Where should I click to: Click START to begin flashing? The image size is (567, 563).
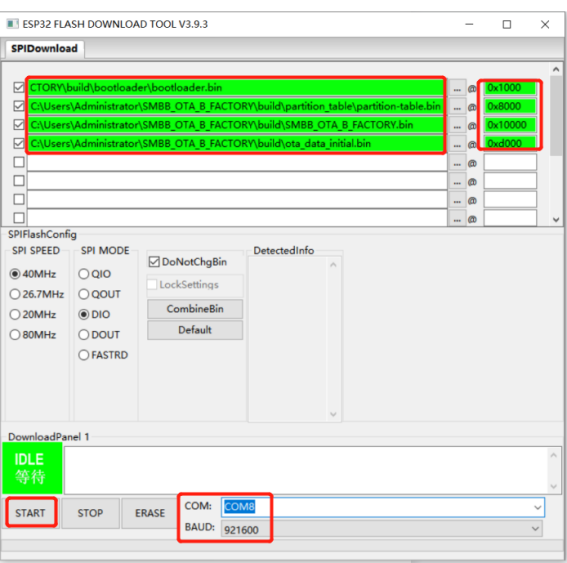(x=31, y=512)
